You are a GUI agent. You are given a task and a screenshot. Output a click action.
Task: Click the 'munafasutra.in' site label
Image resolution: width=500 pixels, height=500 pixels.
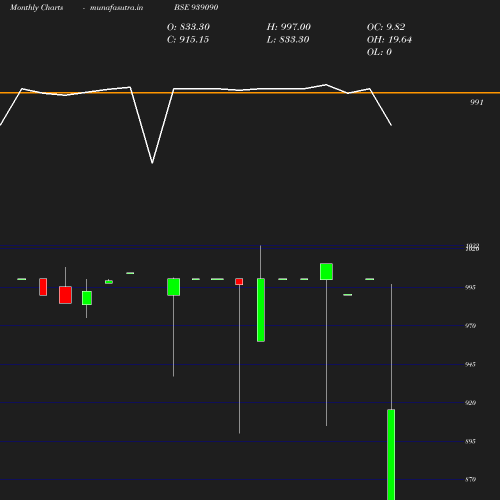point(116,7)
